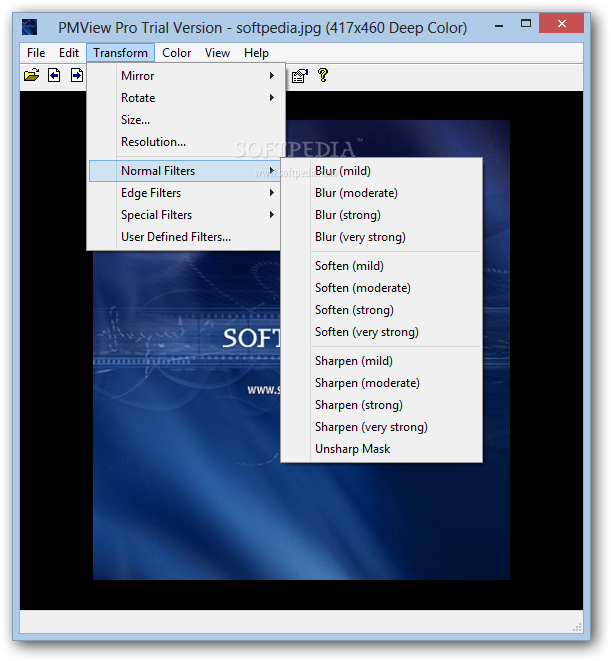This screenshot has width=611, height=661.
Task: Apply the Sharpen (mild) filter
Action: 382,361
